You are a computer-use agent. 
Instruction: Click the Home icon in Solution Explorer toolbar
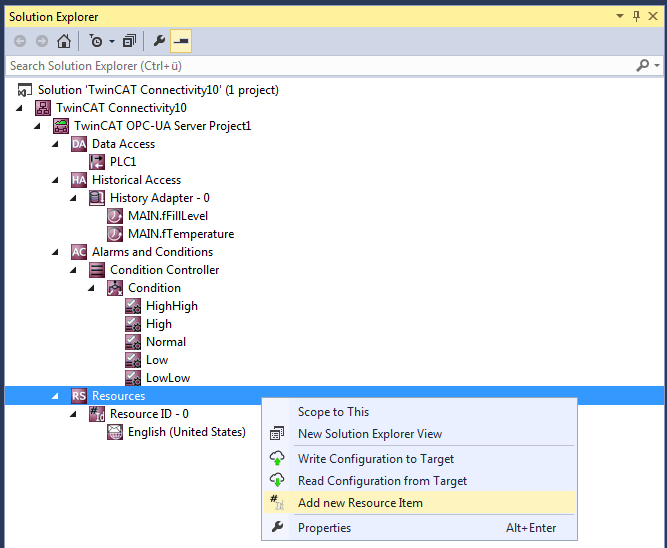64,41
